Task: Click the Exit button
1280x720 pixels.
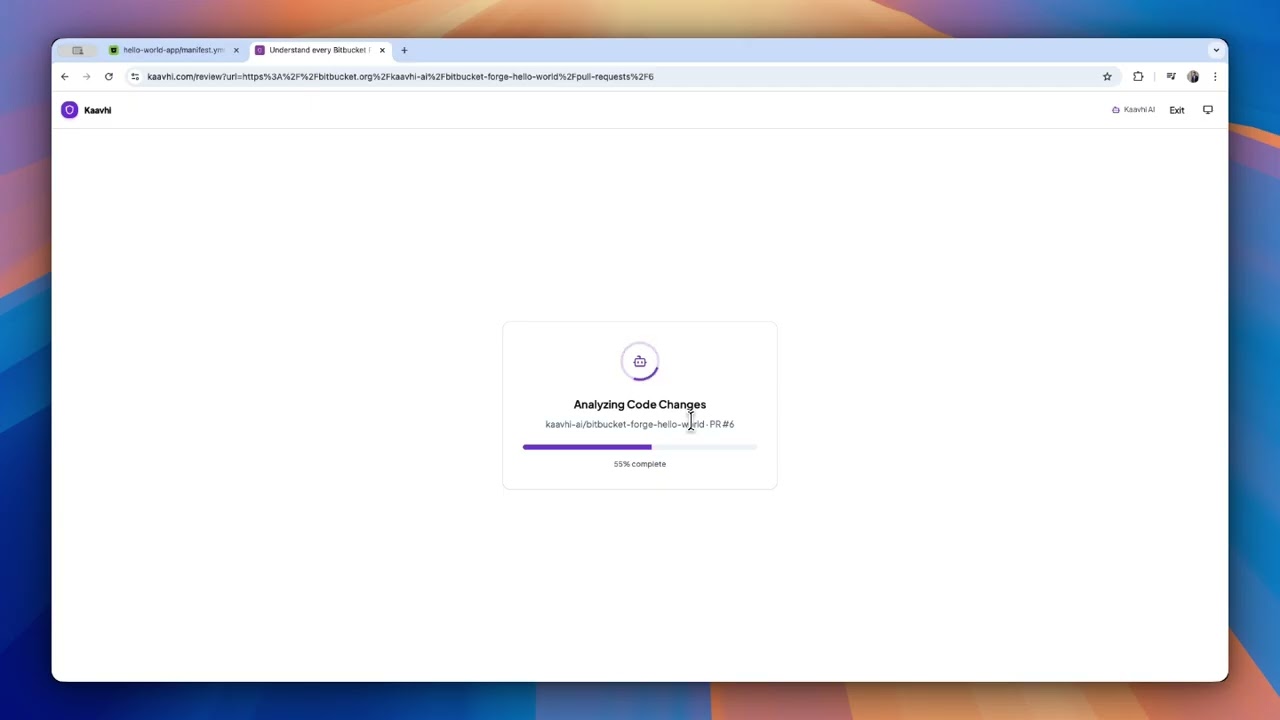Action: point(1177,110)
